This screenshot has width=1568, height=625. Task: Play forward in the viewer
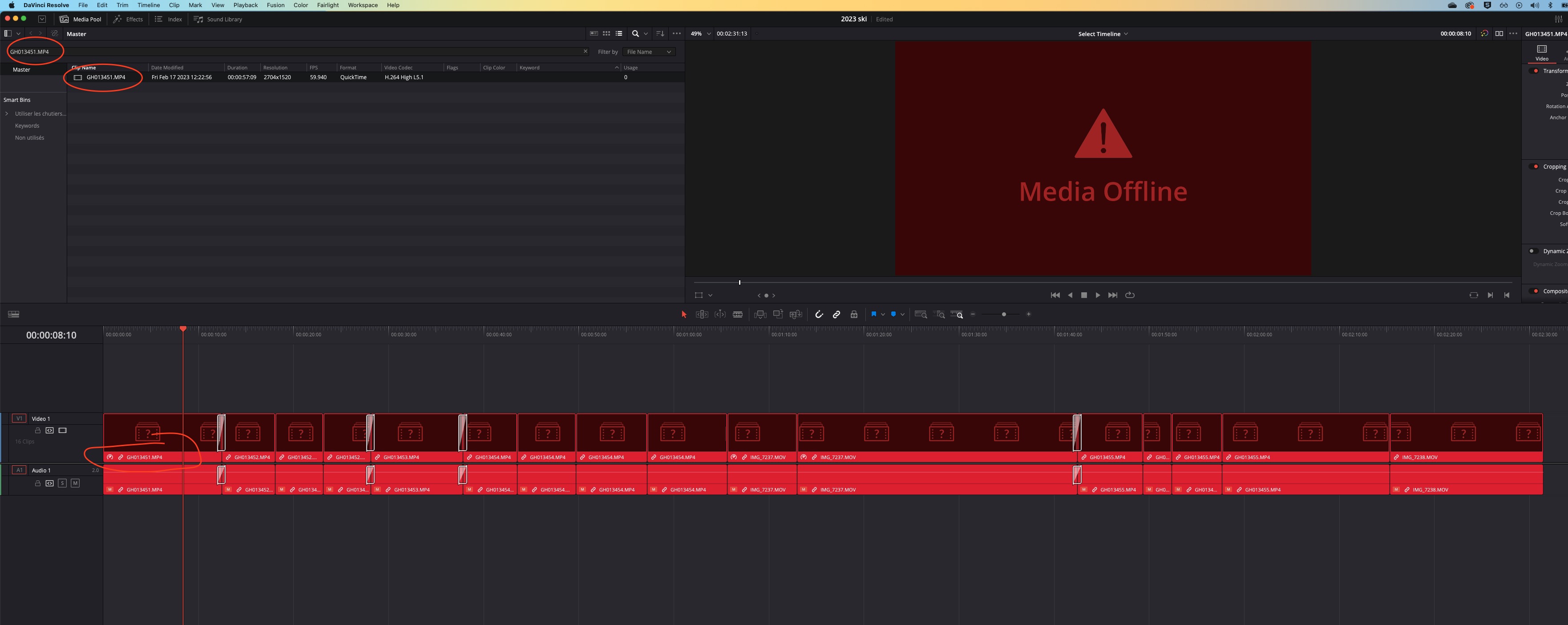(1098, 295)
